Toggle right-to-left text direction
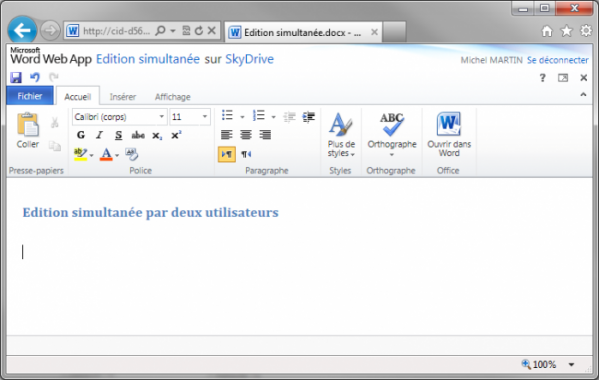Image resolution: width=599 pixels, height=380 pixels. point(246,154)
